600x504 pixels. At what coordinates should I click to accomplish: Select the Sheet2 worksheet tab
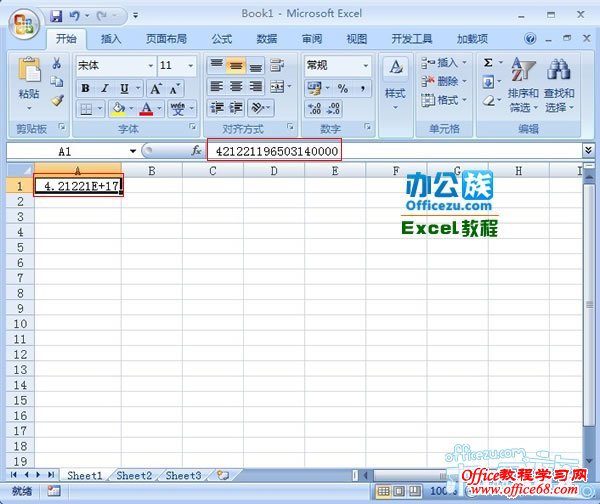(134, 475)
